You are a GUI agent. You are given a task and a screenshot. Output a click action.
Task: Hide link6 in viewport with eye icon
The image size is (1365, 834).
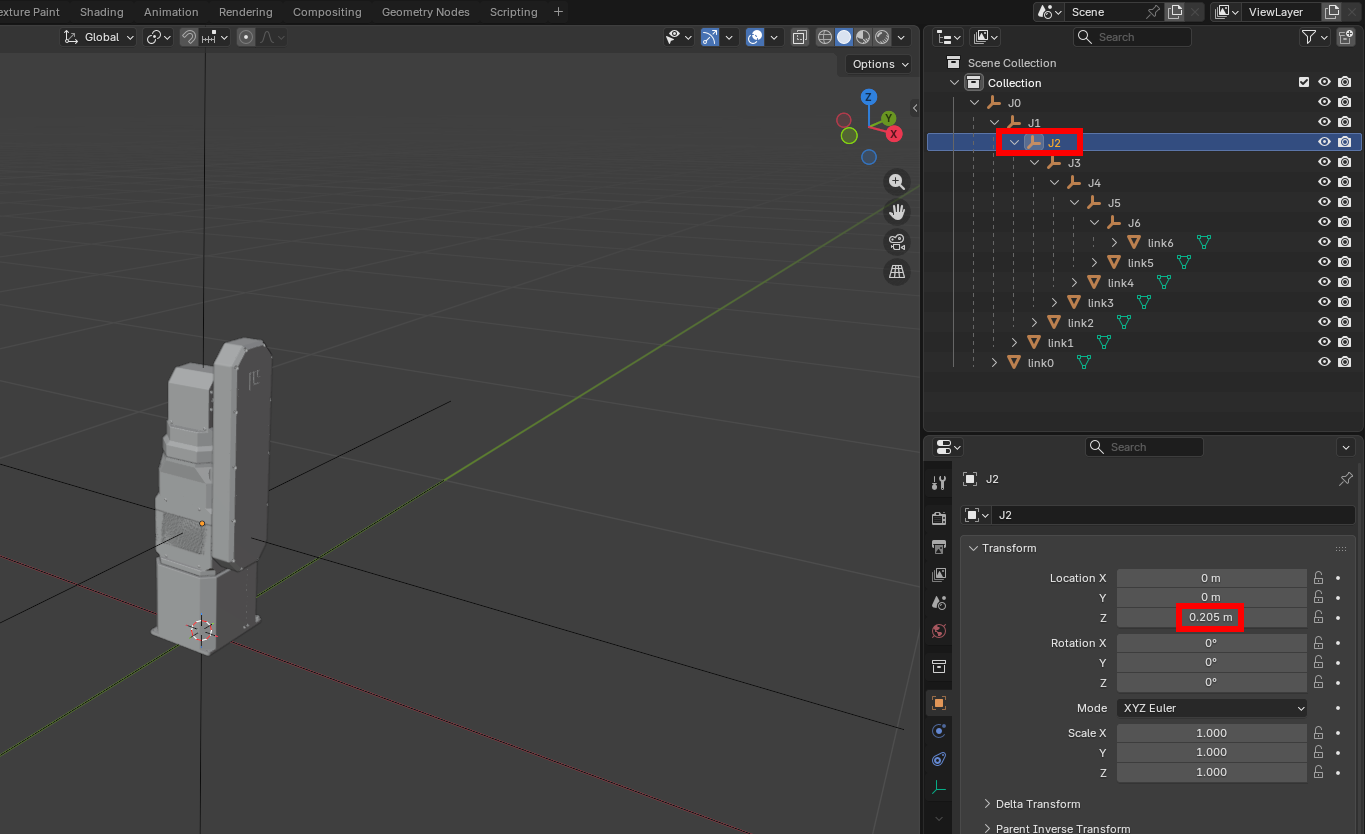click(x=1324, y=243)
